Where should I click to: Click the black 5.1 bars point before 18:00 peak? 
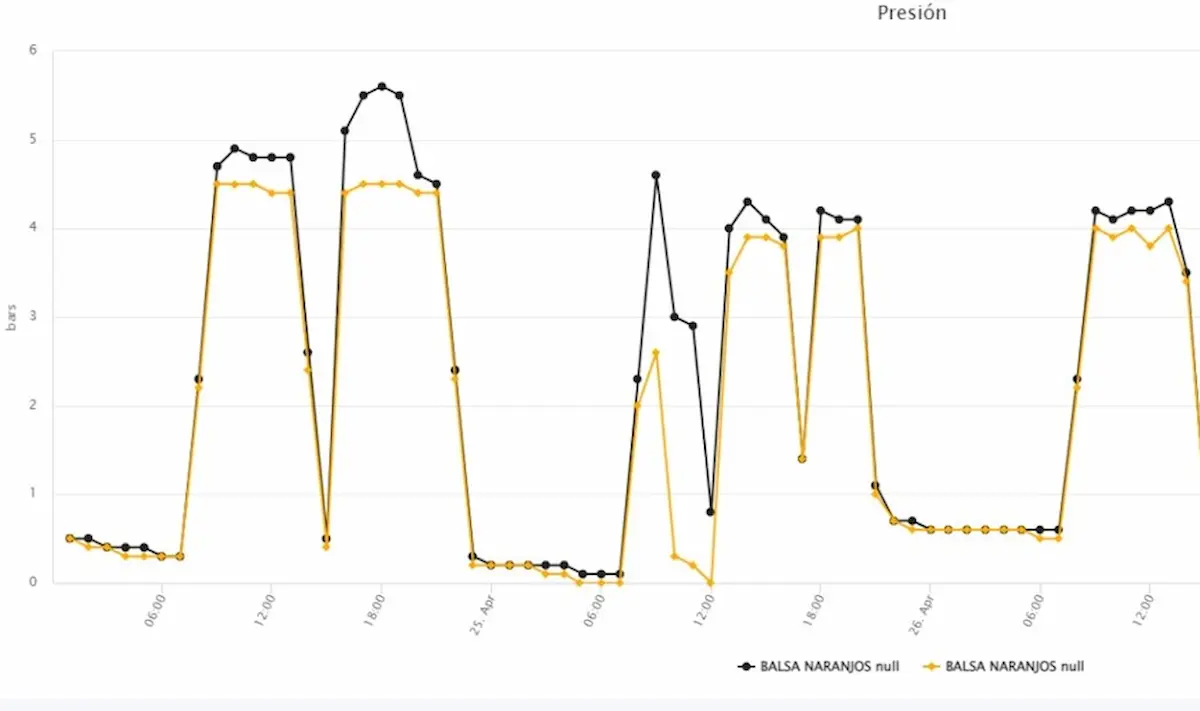click(x=345, y=130)
